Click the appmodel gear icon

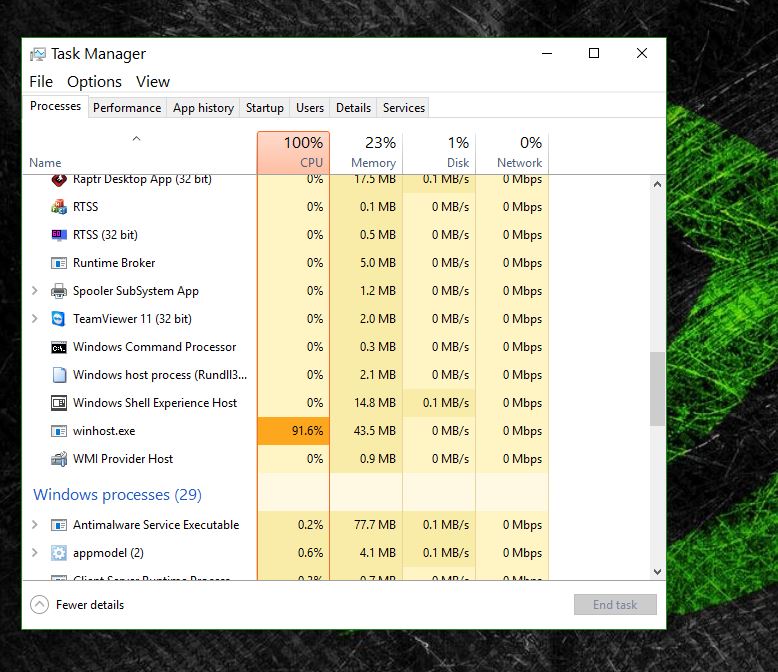point(58,553)
